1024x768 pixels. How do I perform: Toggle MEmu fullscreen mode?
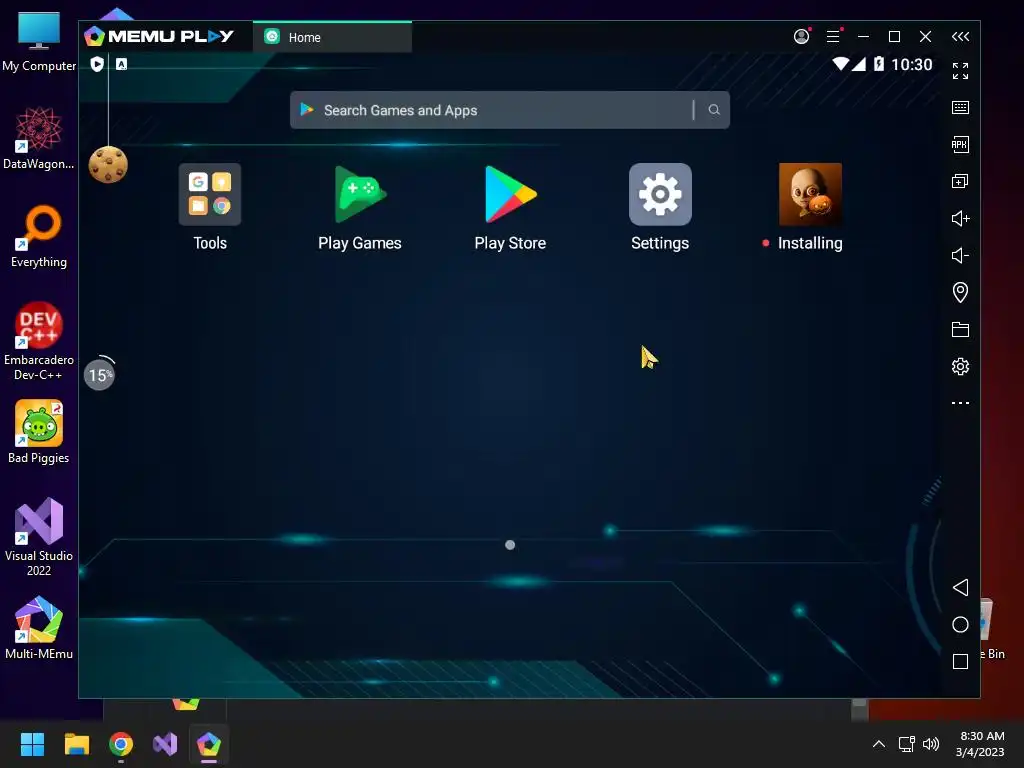click(x=960, y=71)
